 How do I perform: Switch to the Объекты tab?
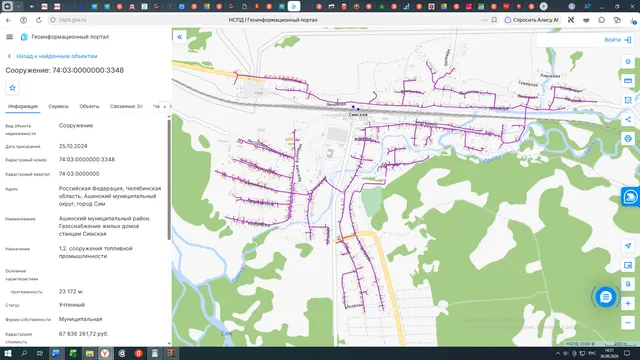89,106
